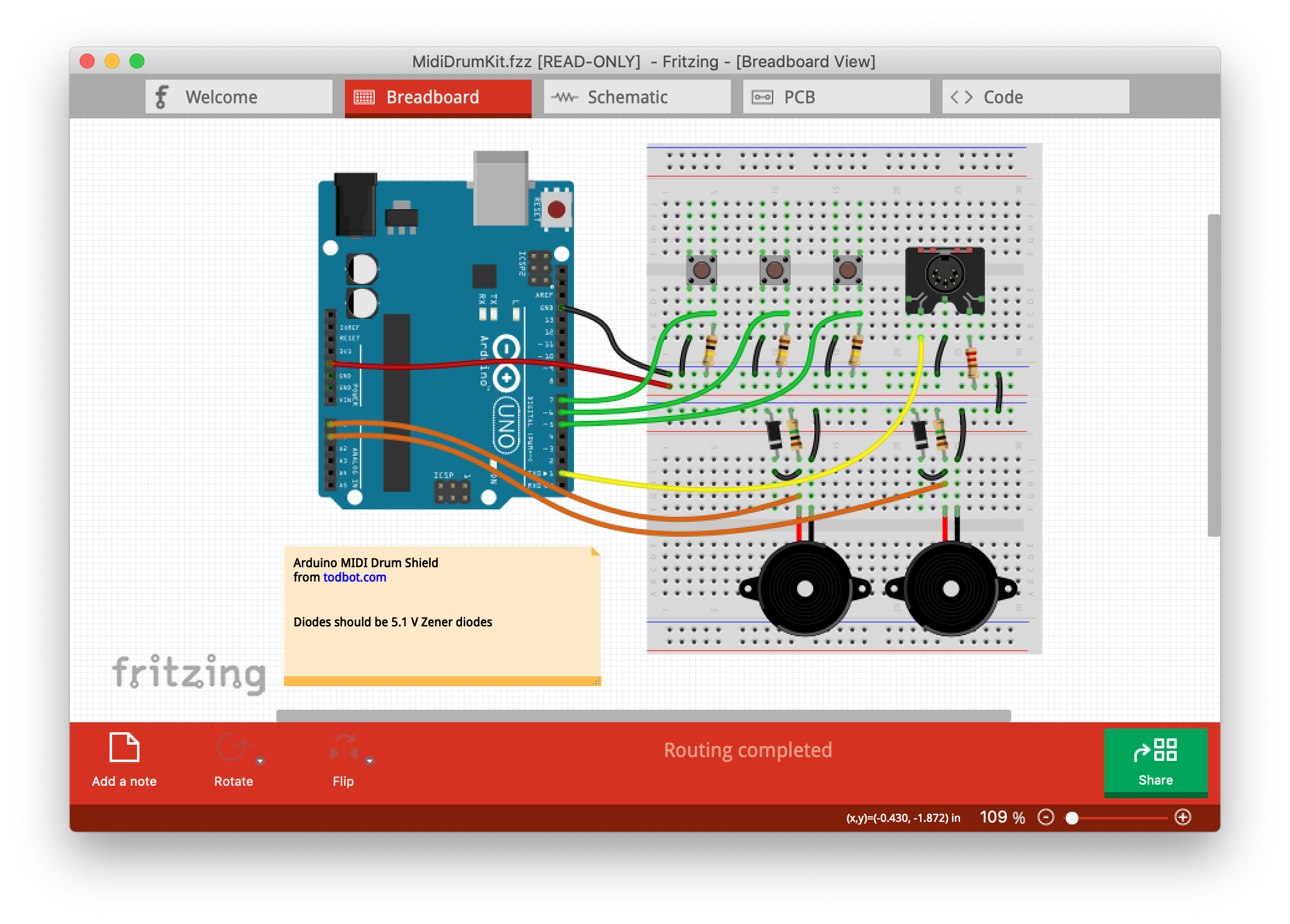Select the resistor beside the left diode
The image size is (1290, 924).
pyautogui.click(x=794, y=435)
